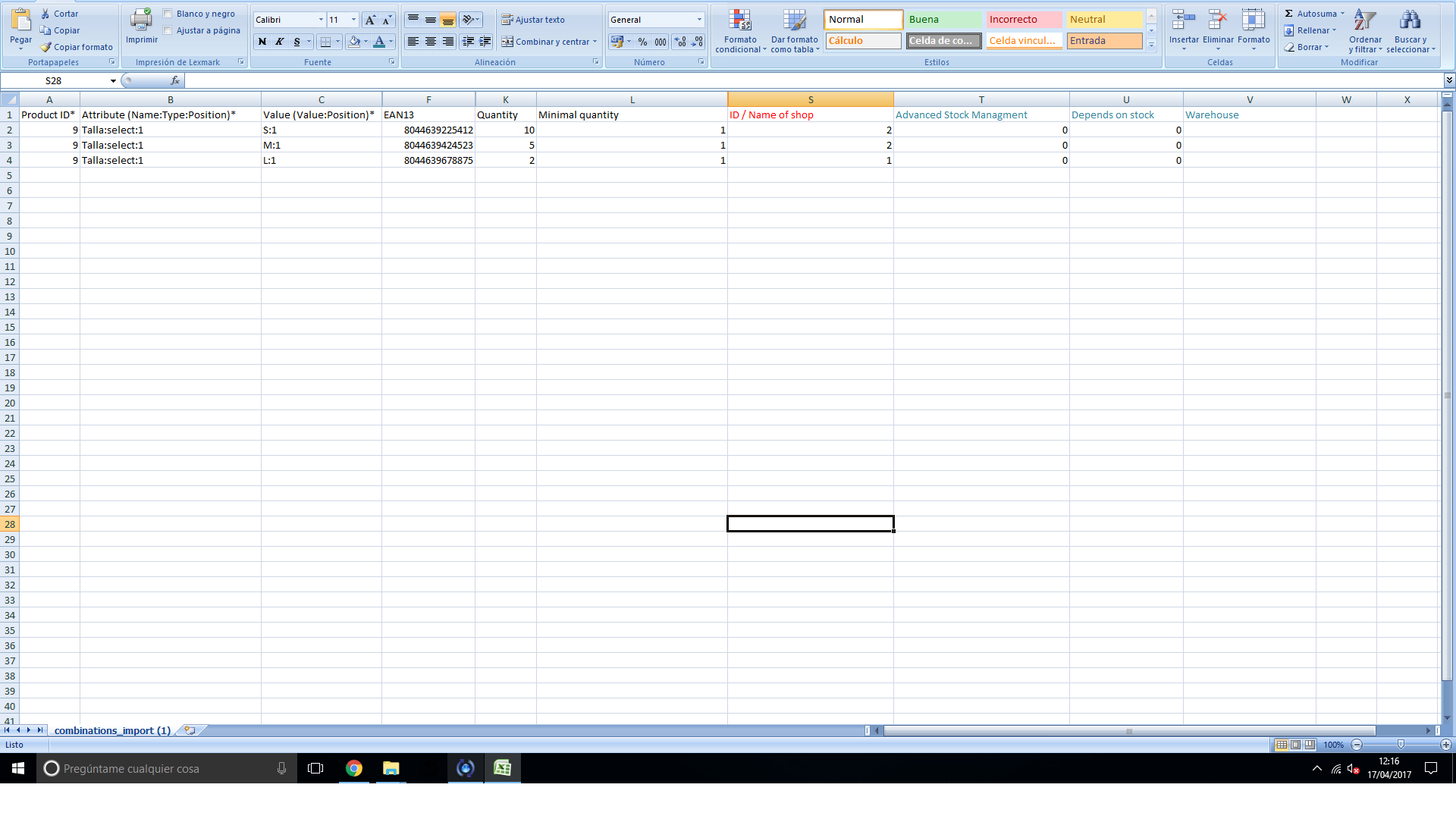Screen dimensions: 1456x819
Task: Toggle Ajustar texto wrap option
Action: [533, 20]
